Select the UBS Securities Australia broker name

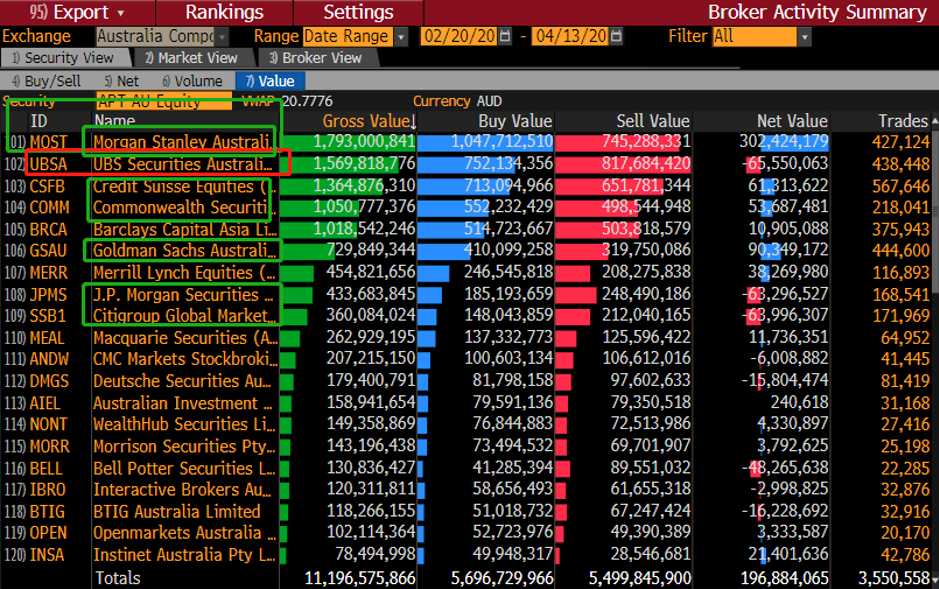pyautogui.click(x=183, y=164)
